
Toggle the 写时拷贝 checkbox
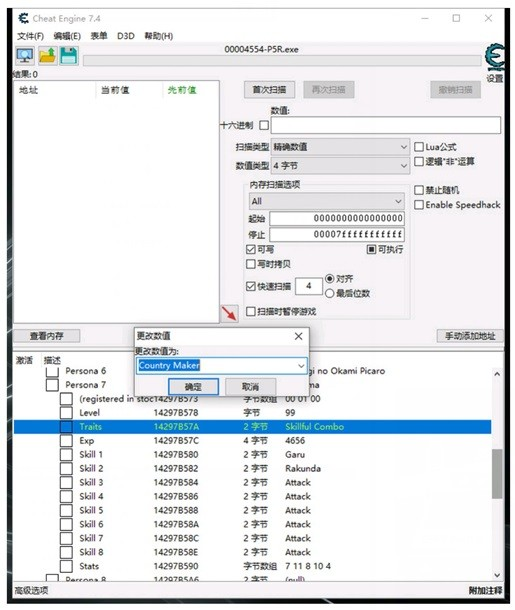pyautogui.click(x=251, y=265)
